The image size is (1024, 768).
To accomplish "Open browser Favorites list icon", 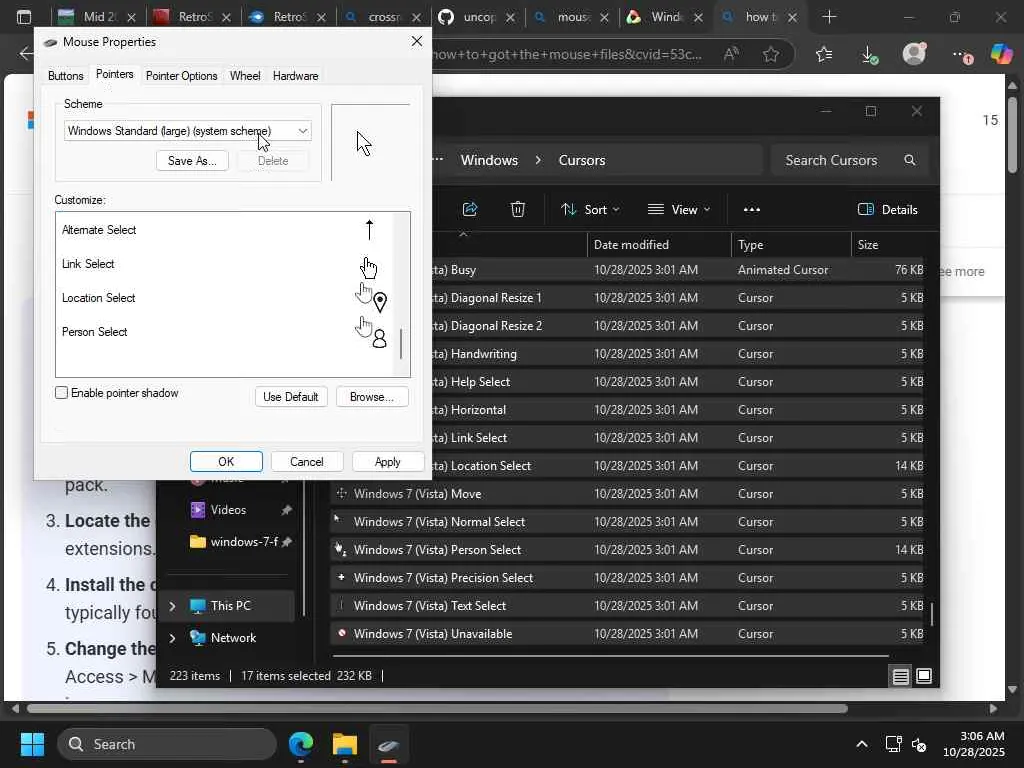I will 824,54.
